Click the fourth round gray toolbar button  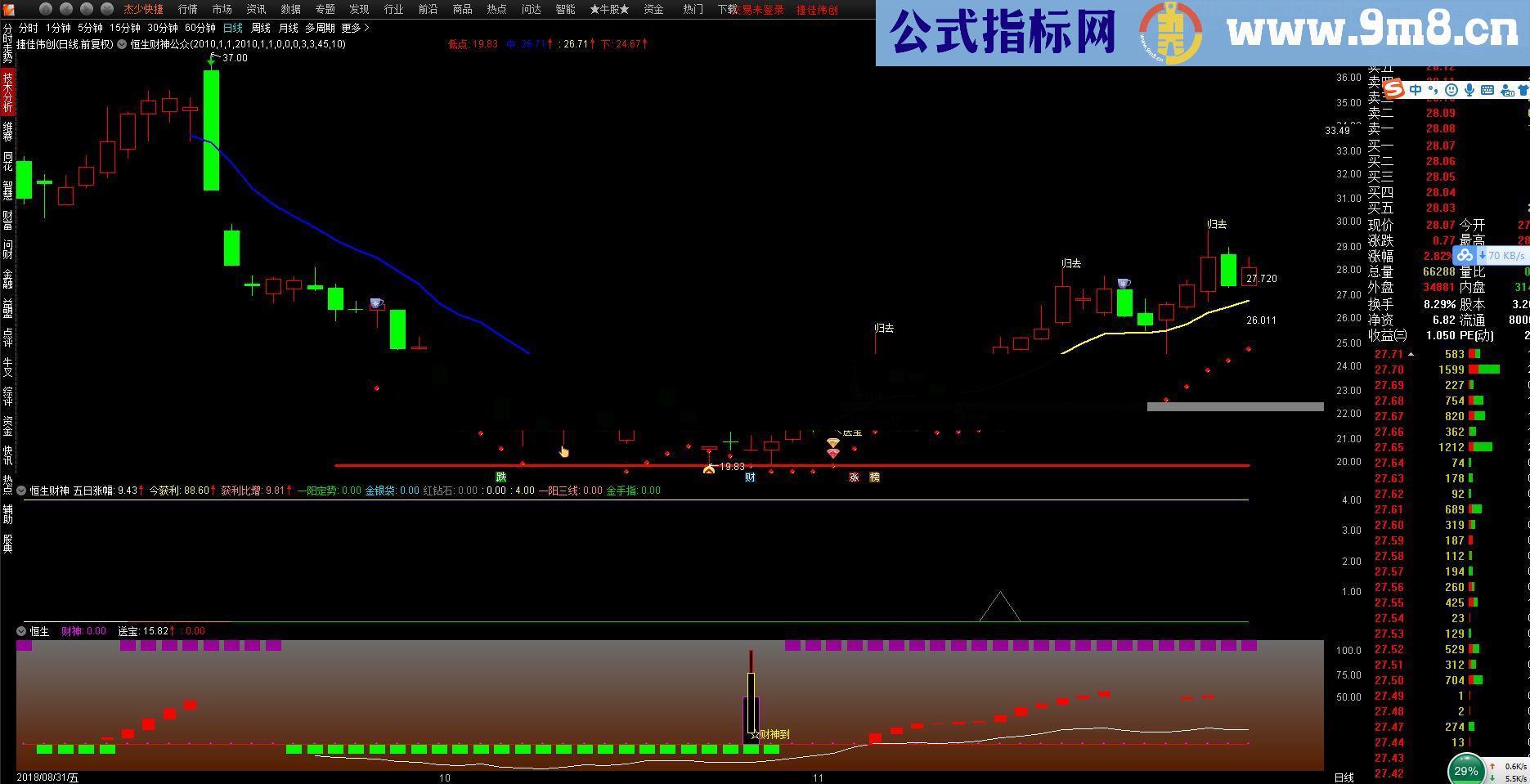coord(107,9)
